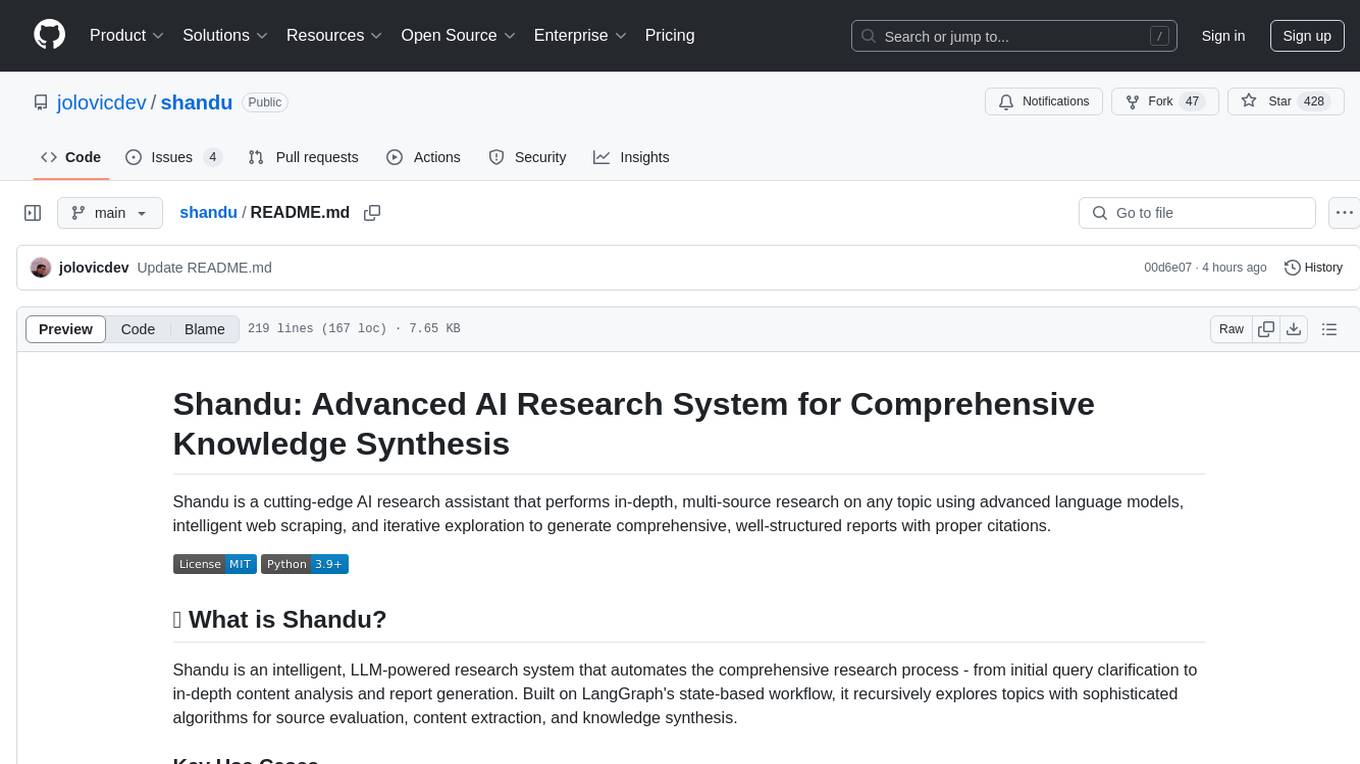This screenshot has width=1360, height=764.
Task: Open the more file options menu
Action: tap(1344, 213)
